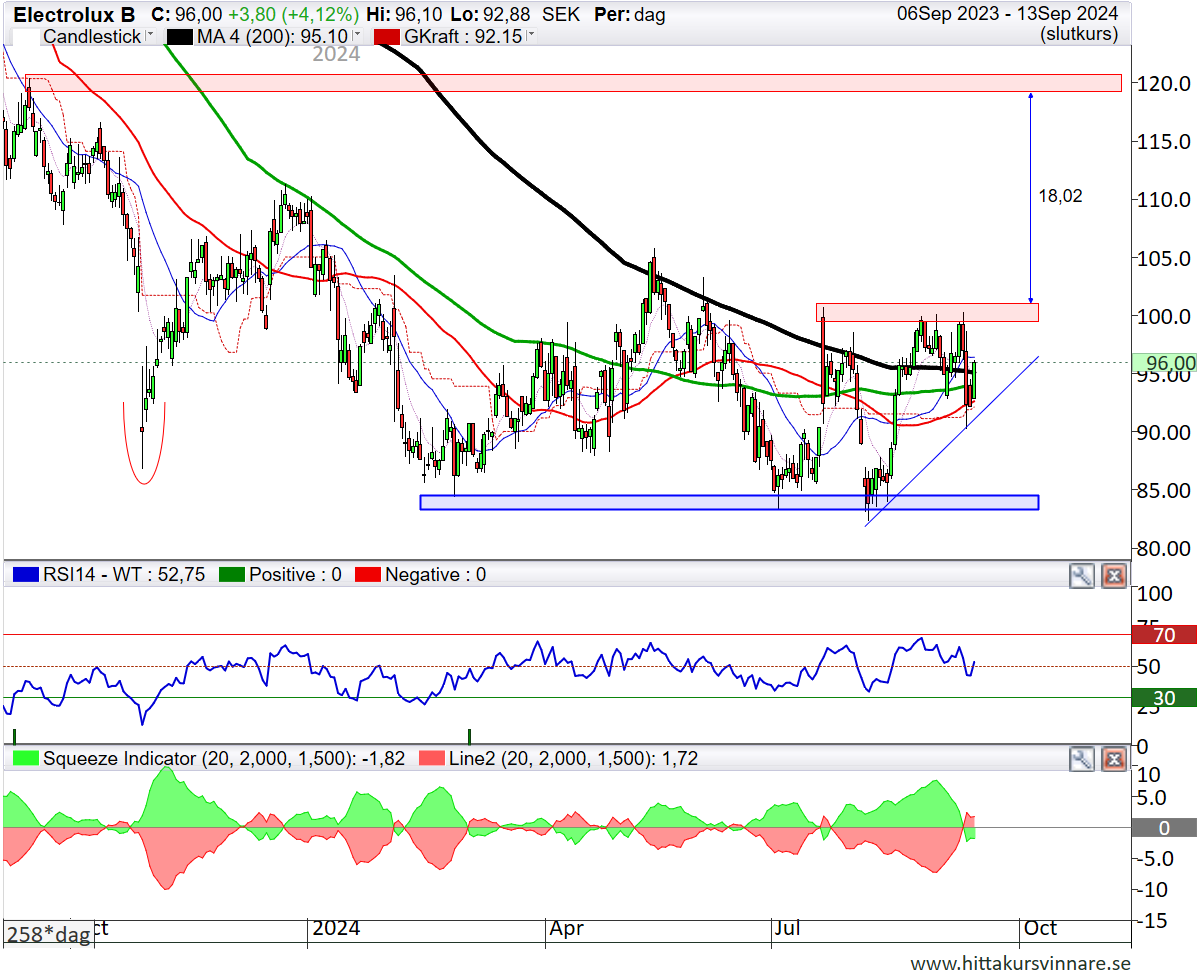Screen dimensions: 1200x980
Task: Close the Squeeze Indicator panel
Action: pos(1114,759)
